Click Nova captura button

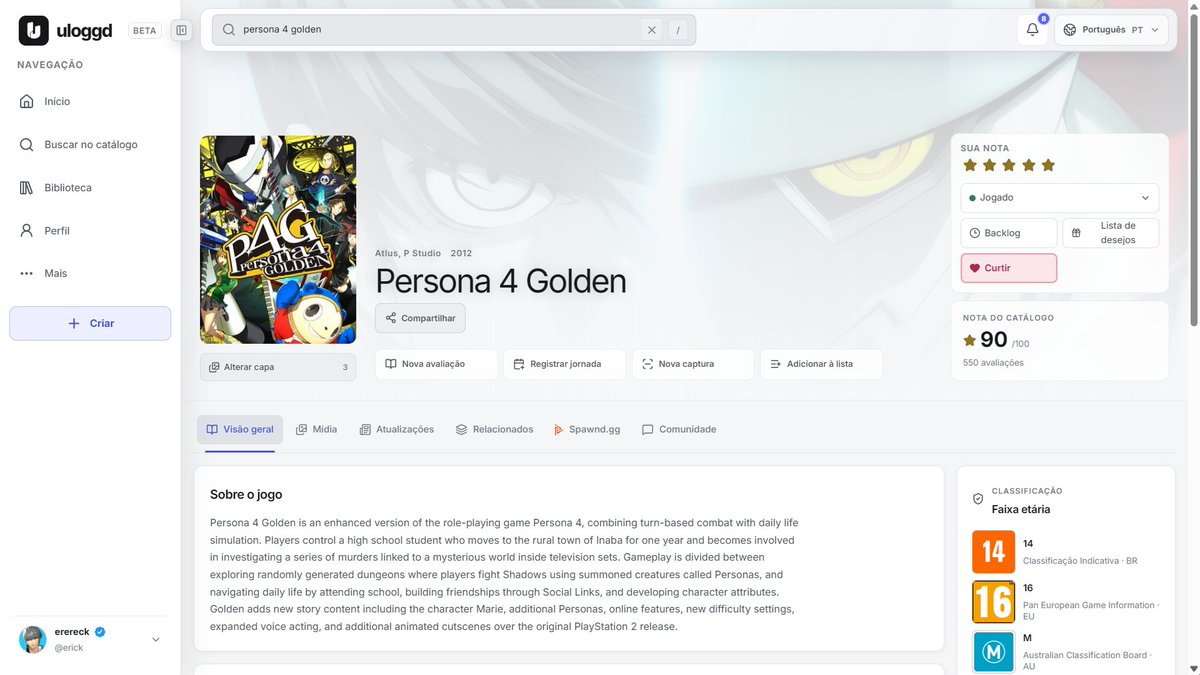click(692, 364)
